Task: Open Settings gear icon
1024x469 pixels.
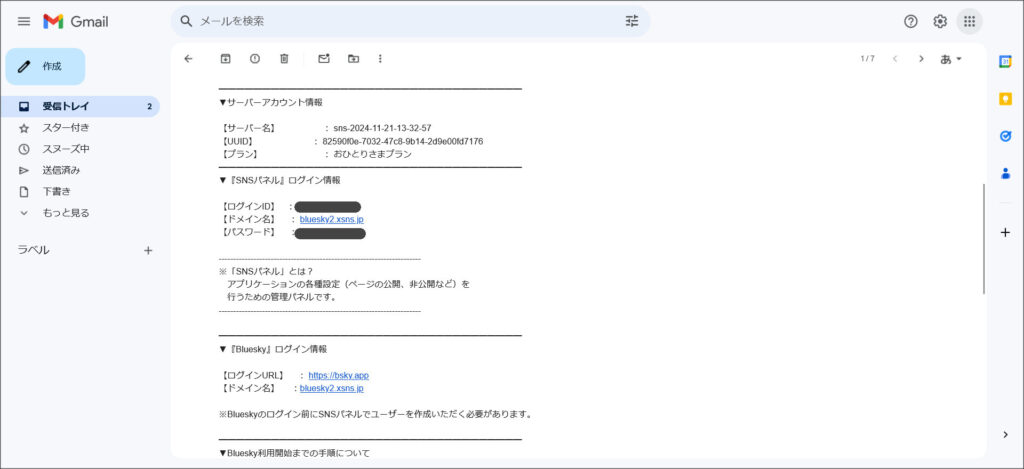Action: pyautogui.click(x=940, y=22)
